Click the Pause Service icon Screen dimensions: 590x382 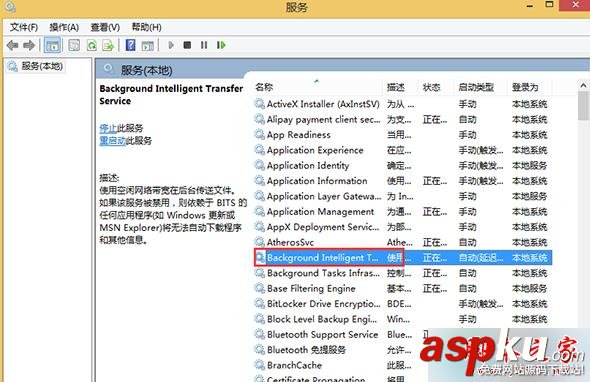coord(204,45)
